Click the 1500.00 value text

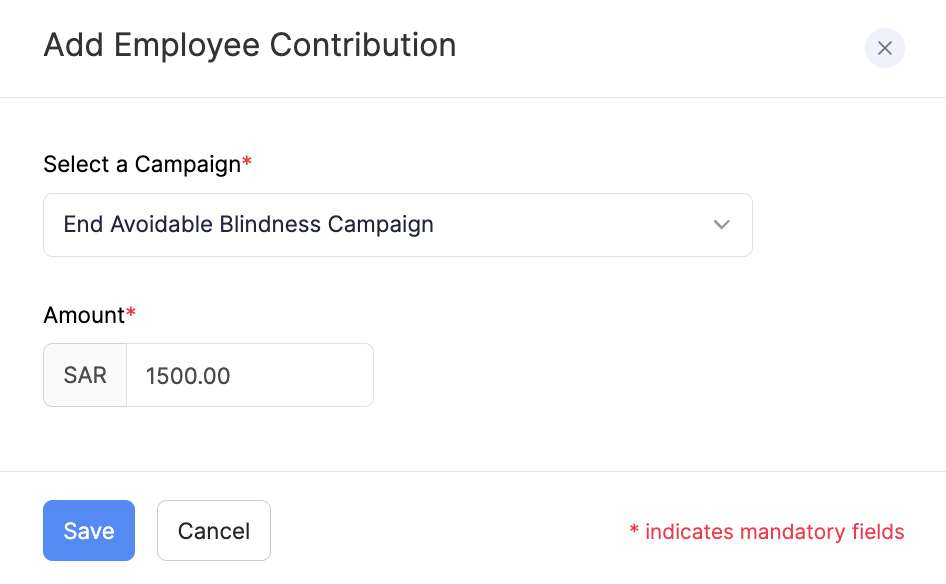(x=188, y=376)
